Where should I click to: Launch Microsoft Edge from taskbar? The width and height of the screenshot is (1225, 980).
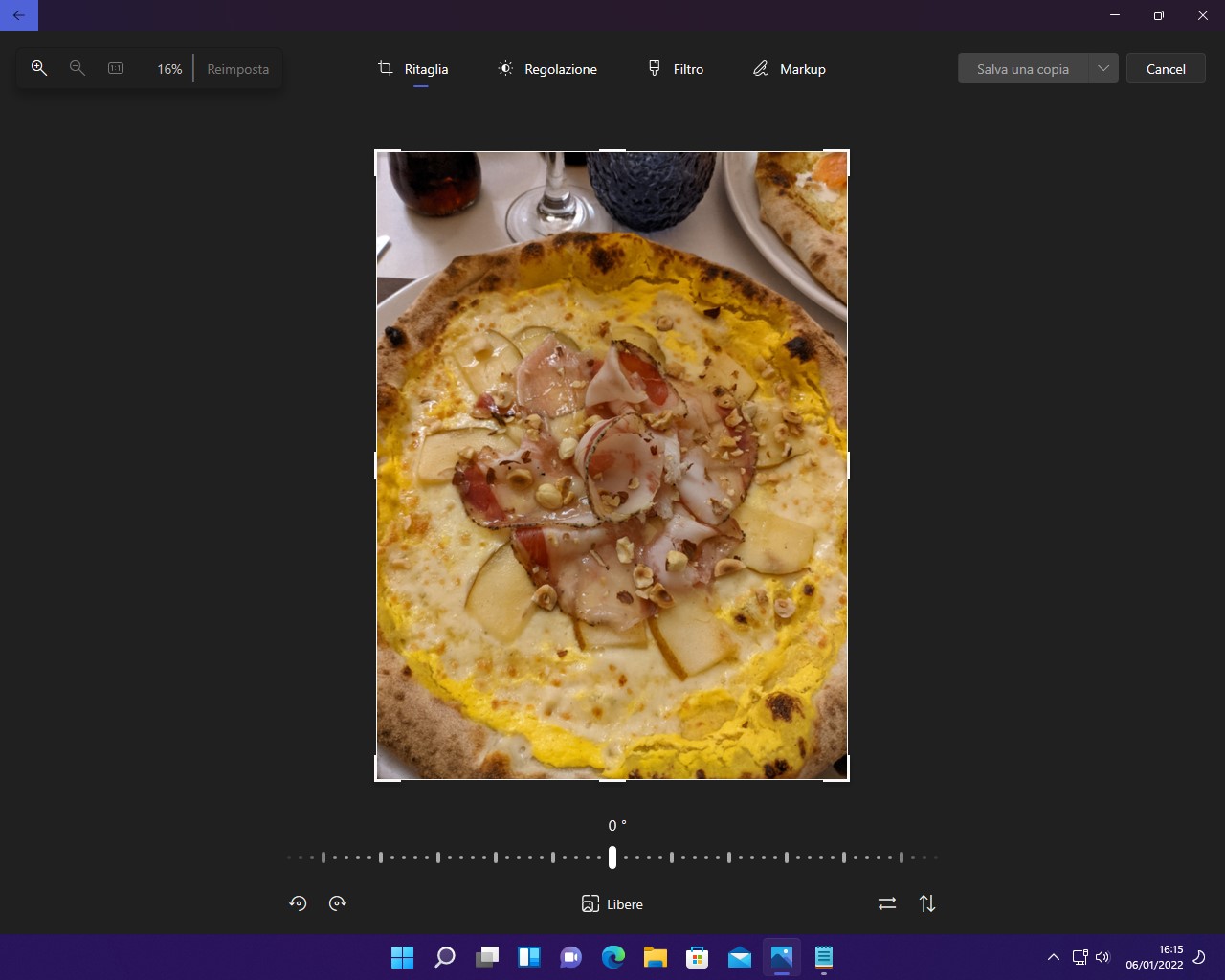coord(613,957)
